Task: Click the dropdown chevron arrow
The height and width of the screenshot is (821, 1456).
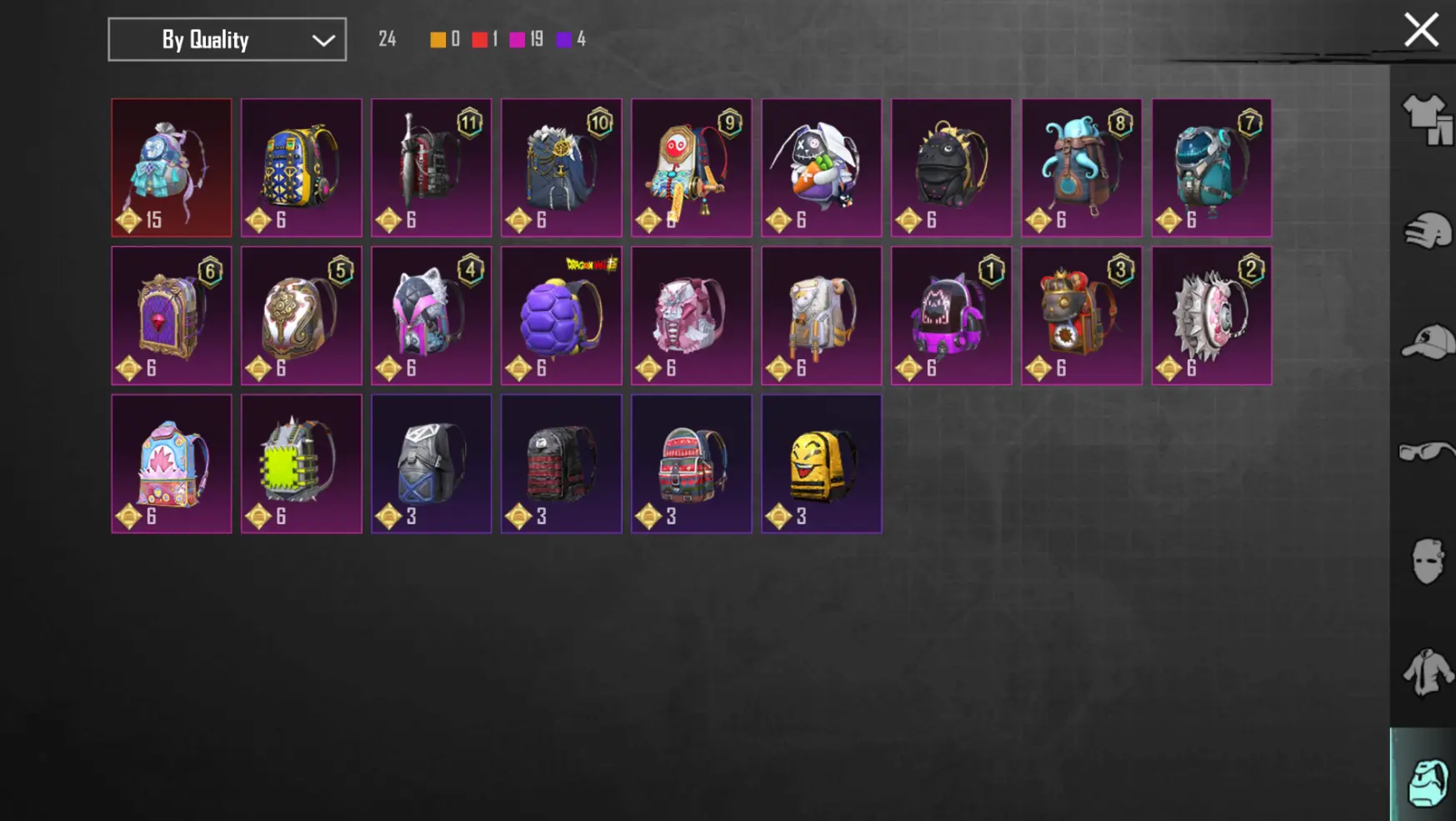Action: click(323, 40)
